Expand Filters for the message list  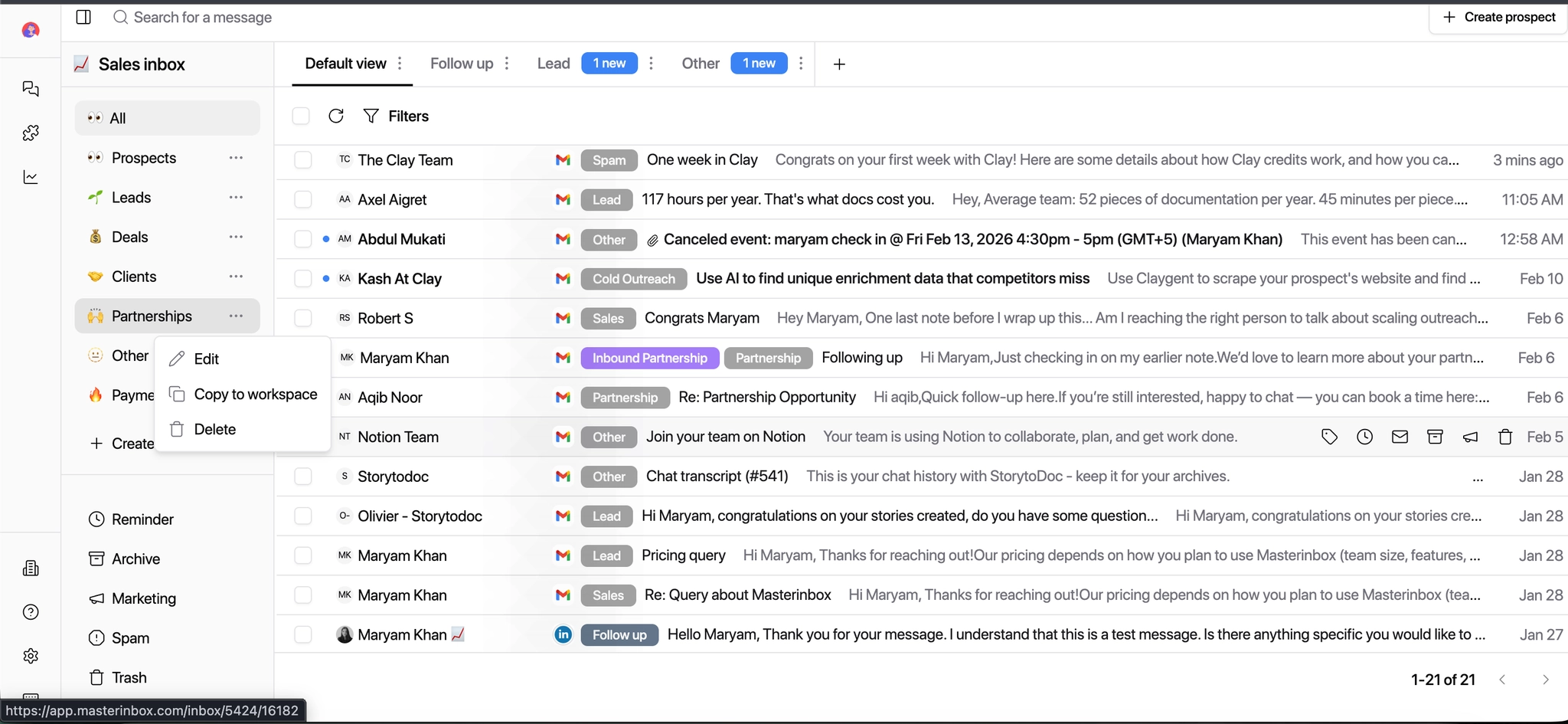click(396, 116)
